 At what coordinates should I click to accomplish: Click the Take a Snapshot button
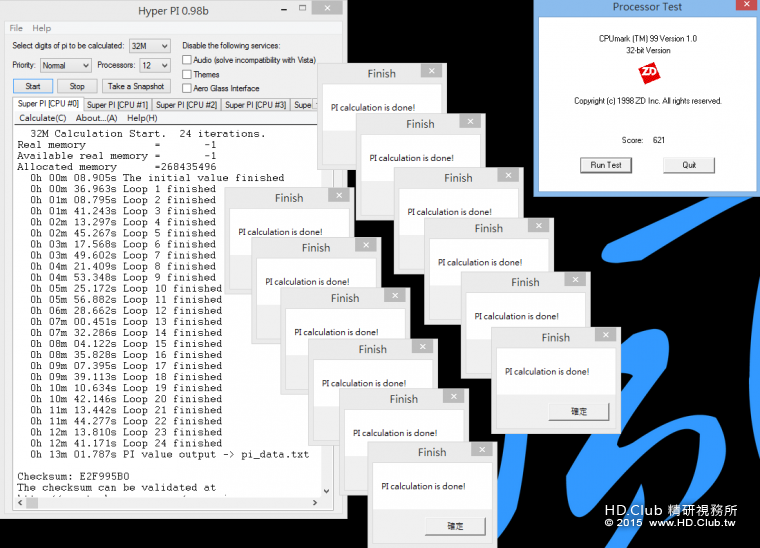click(x=136, y=86)
